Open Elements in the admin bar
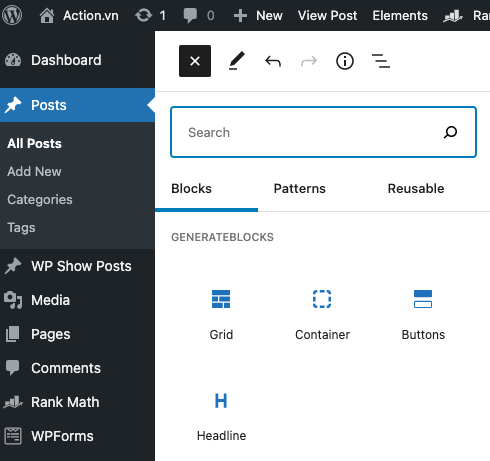Viewport: 490px width, 461px height. coord(400,15)
